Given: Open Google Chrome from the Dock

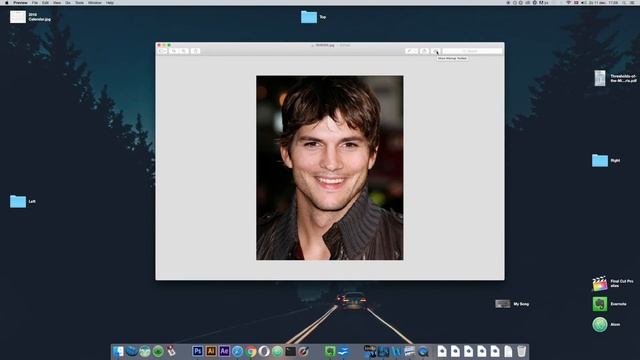Looking at the screenshot, I should coord(251,351).
